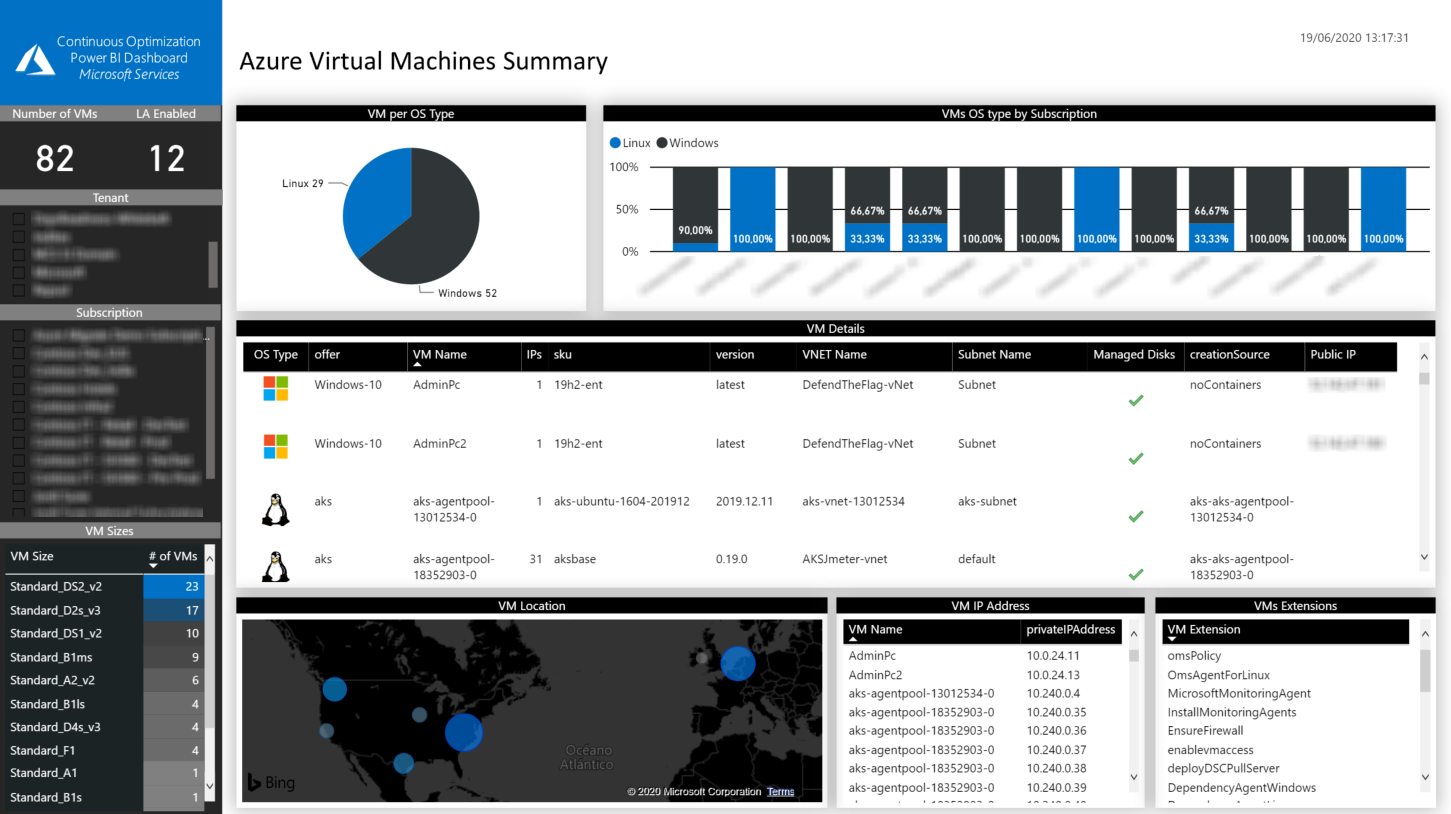Select omsPolicy in VMs Extensions
The width and height of the screenshot is (1451, 814).
pos(1194,656)
